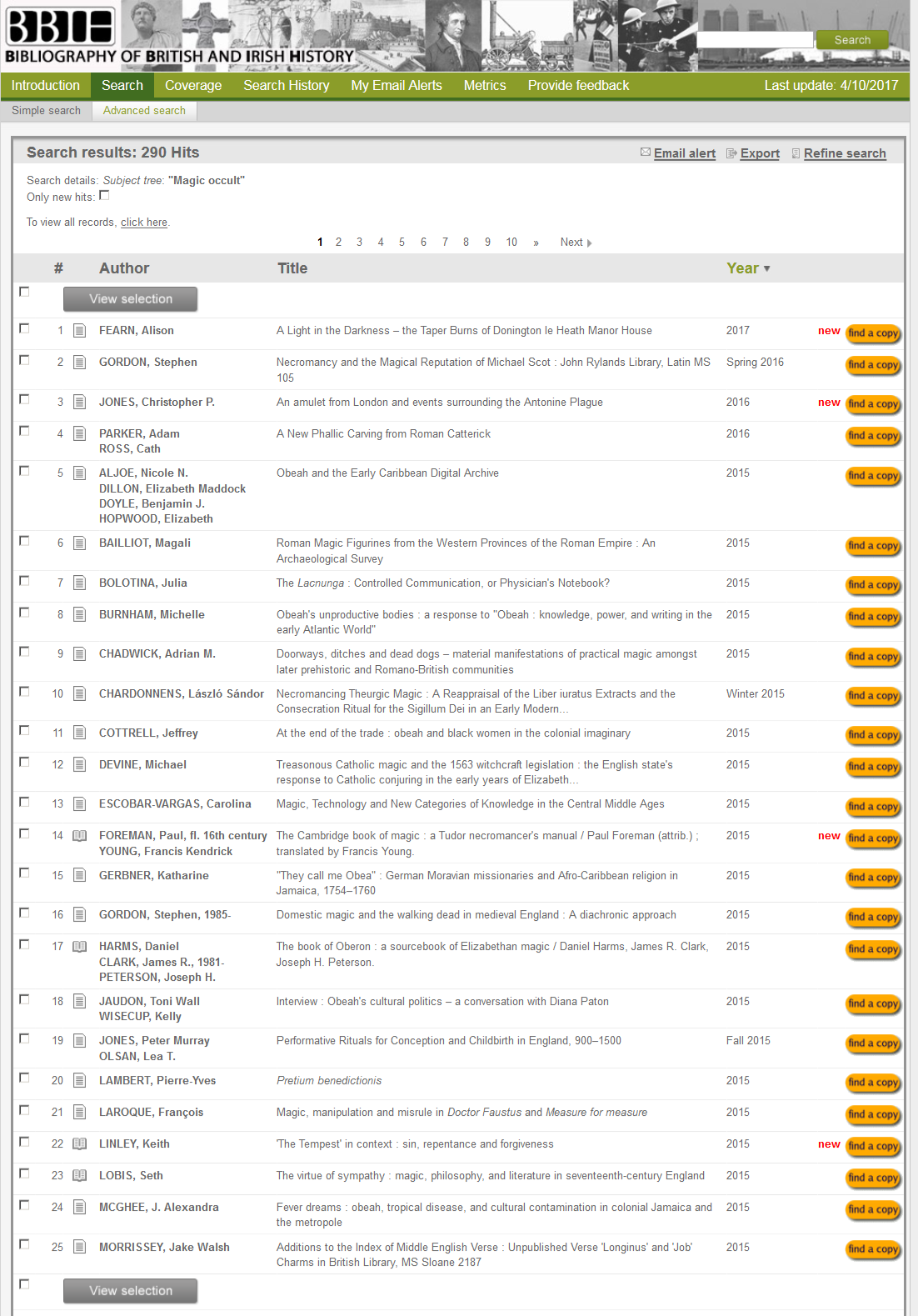Sort results using the Year column arrow
Image resolution: width=918 pixels, height=1316 pixels.
tap(766, 268)
